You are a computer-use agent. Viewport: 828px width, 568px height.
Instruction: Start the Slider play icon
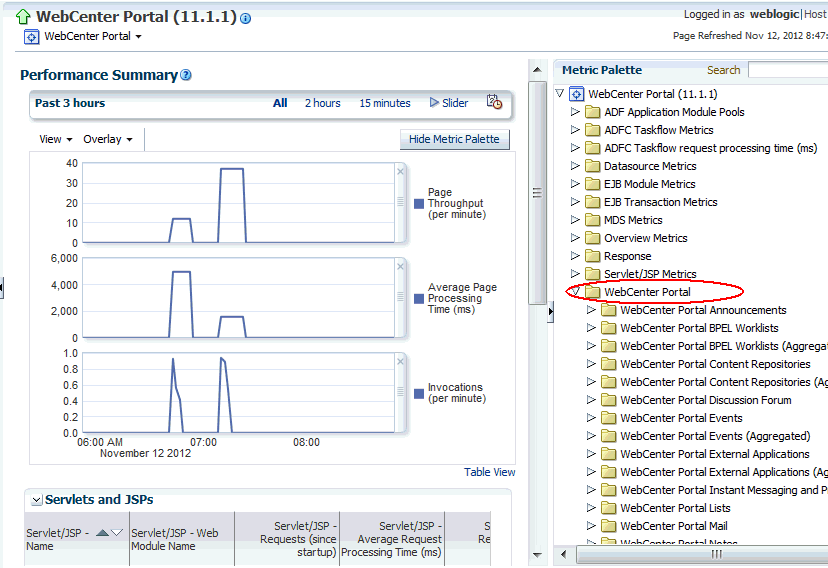434,102
